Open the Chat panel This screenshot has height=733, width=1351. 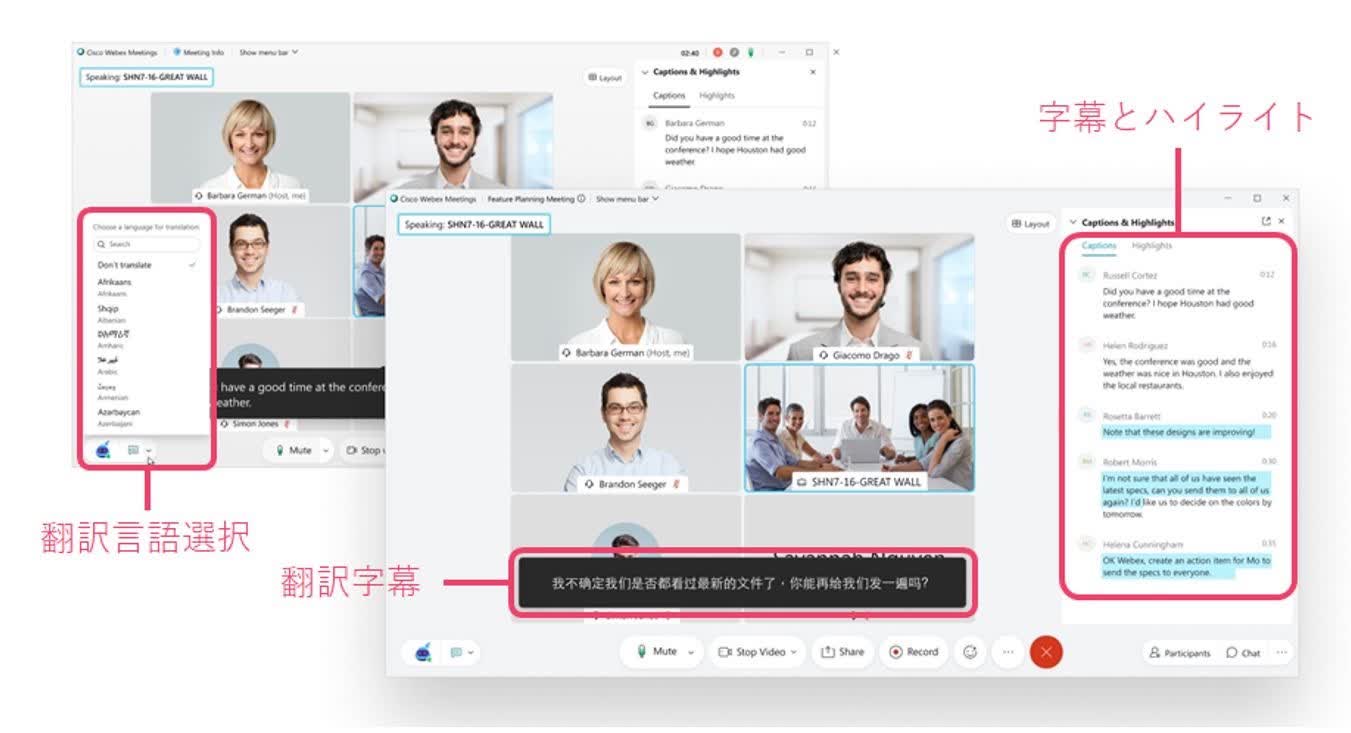(1243, 653)
